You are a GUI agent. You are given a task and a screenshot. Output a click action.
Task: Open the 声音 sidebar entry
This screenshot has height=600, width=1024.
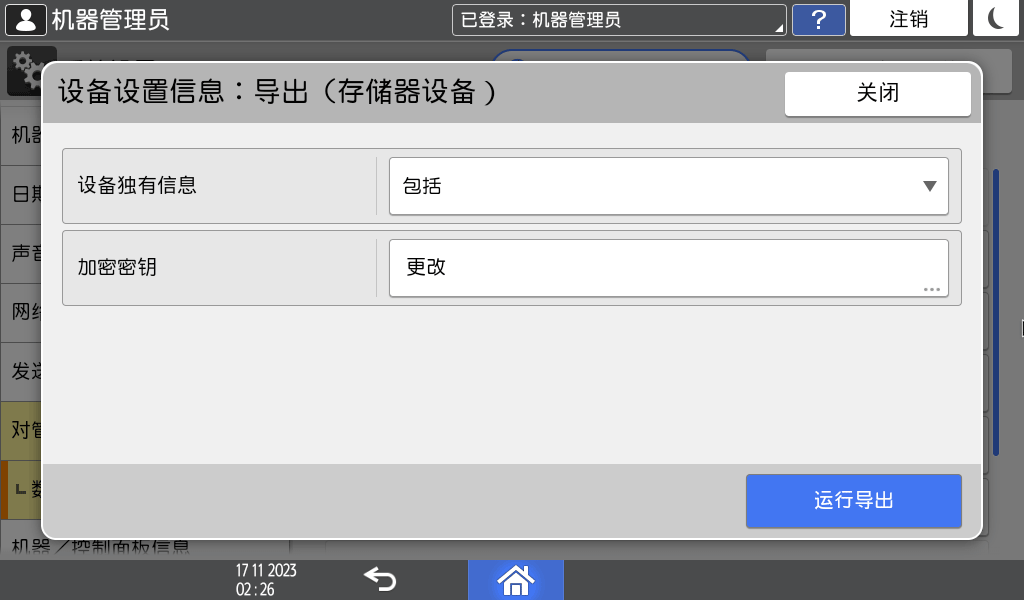[18, 255]
